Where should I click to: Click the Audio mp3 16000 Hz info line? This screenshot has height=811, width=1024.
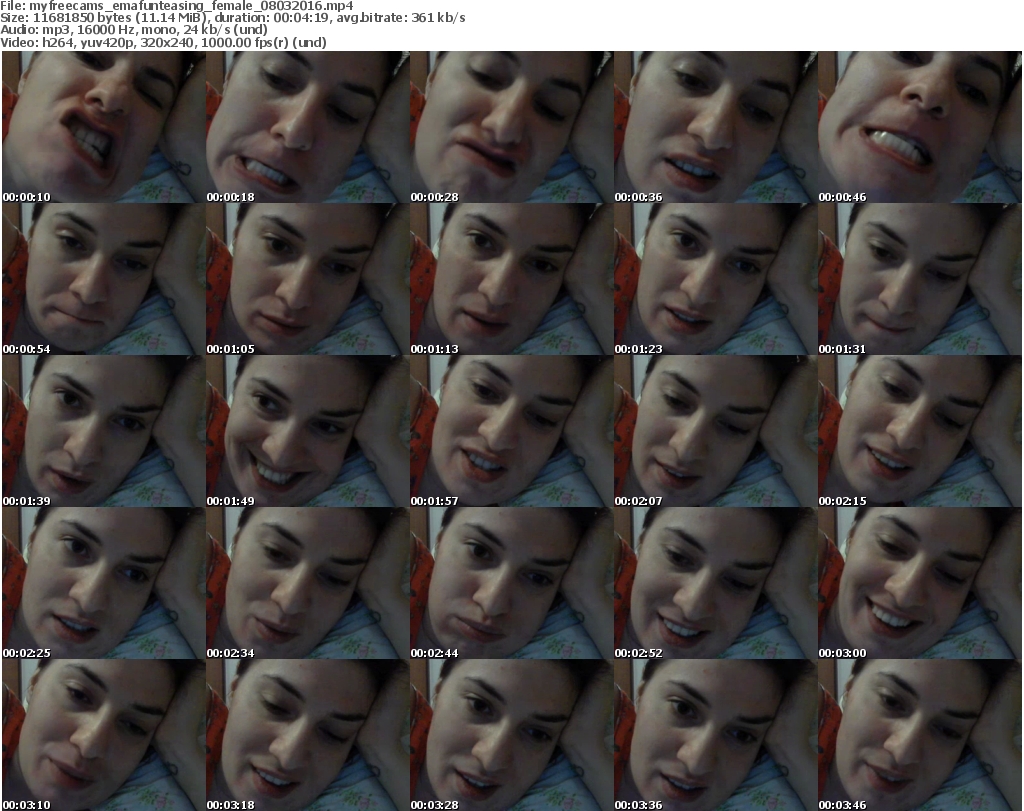pyautogui.click(x=134, y=30)
